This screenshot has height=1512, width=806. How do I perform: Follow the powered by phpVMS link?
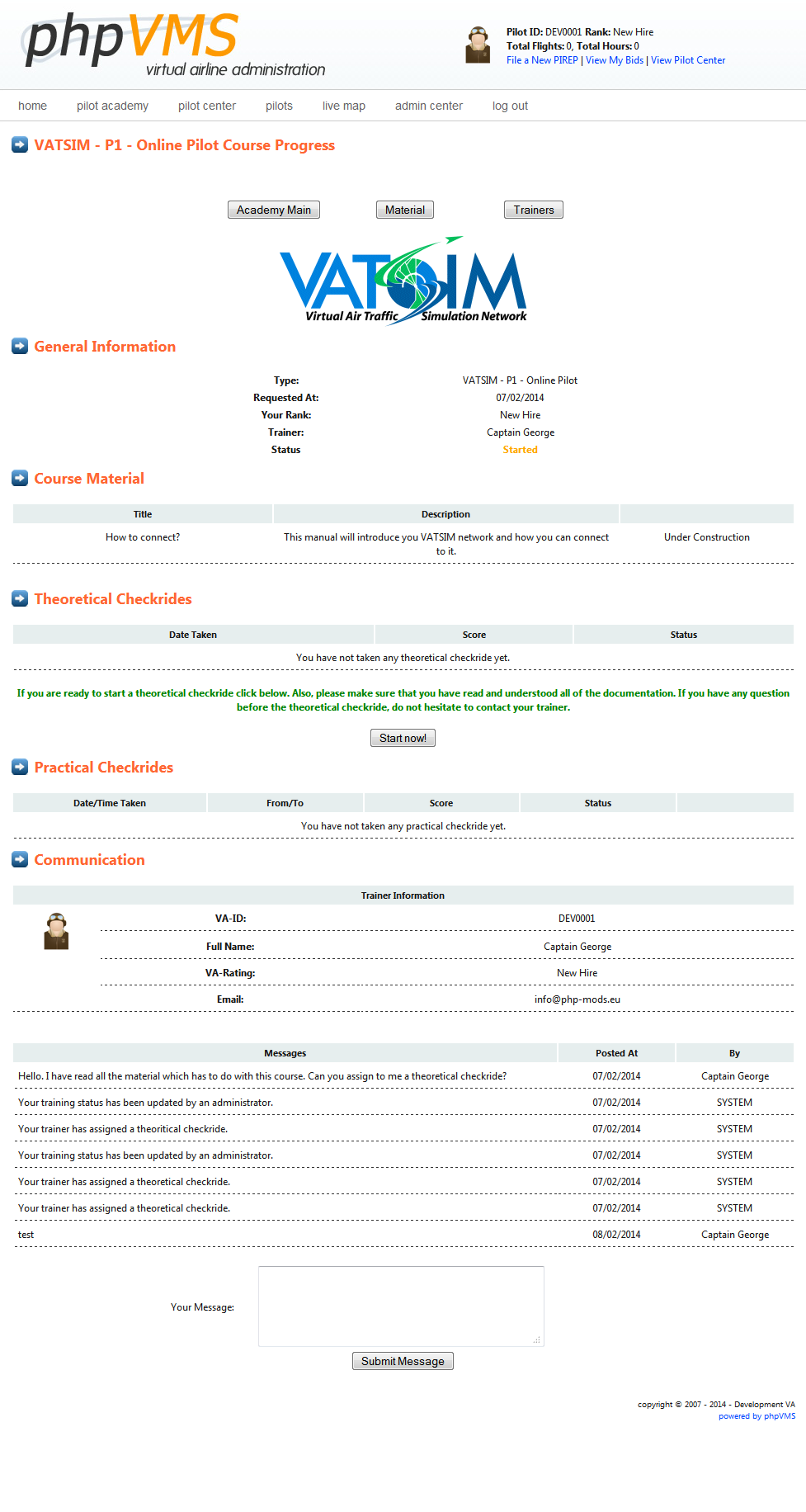(x=757, y=1416)
